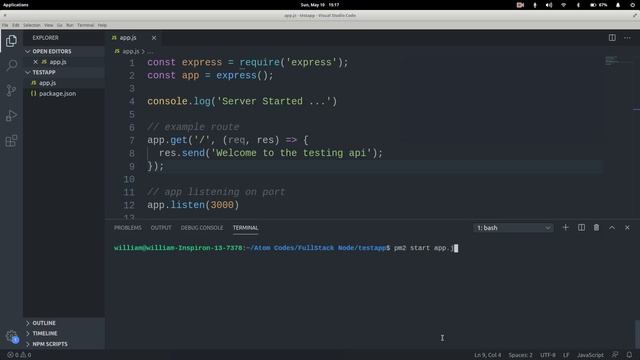Click 'Spaces: 2' indentation setting
The width and height of the screenshot is (640, 360).
click(x=520, y=355)
